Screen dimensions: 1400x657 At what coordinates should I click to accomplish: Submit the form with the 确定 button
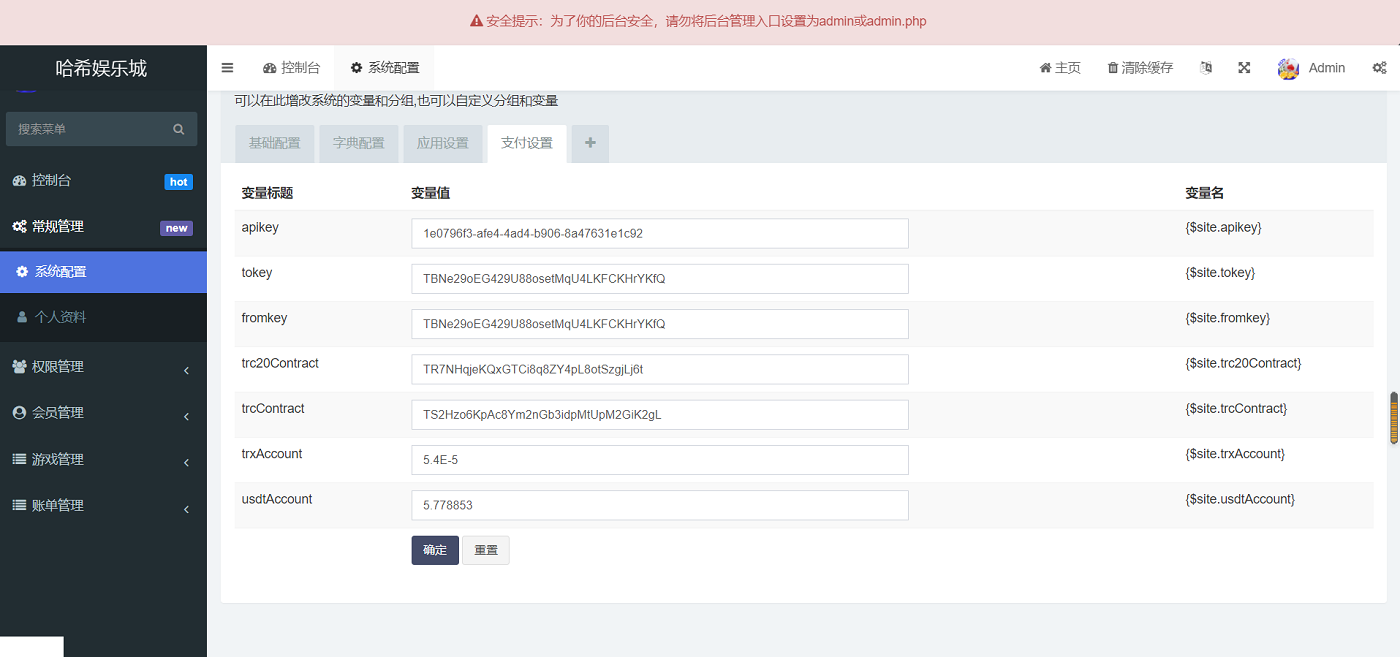click(434, 549)
